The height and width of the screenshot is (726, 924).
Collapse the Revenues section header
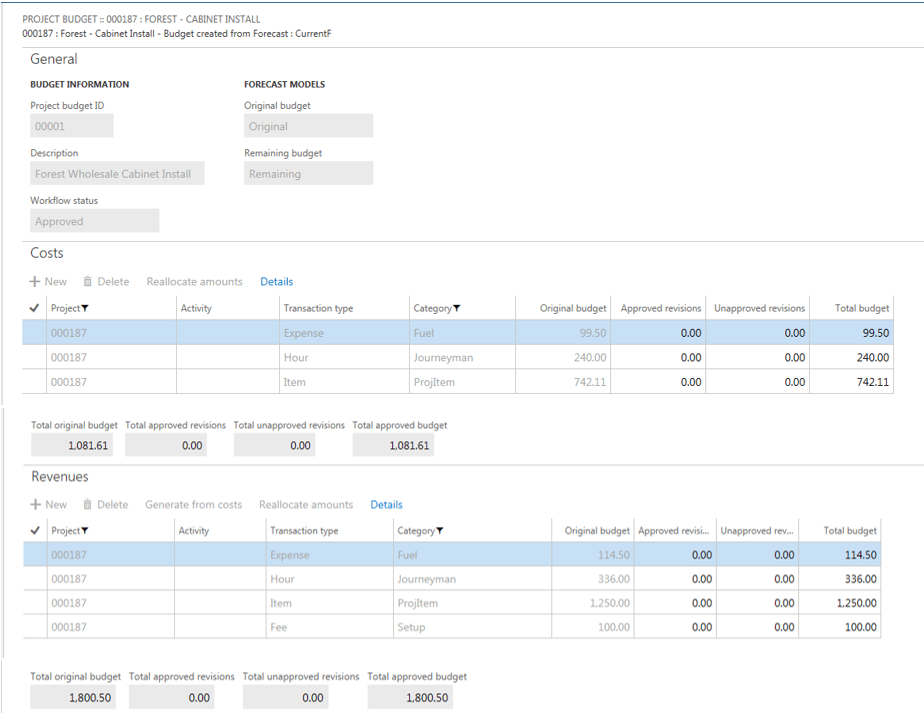(59, 477)
